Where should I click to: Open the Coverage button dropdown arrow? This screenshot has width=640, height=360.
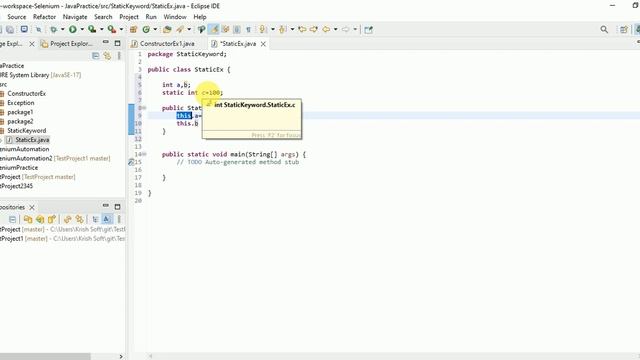click(102, 29)
